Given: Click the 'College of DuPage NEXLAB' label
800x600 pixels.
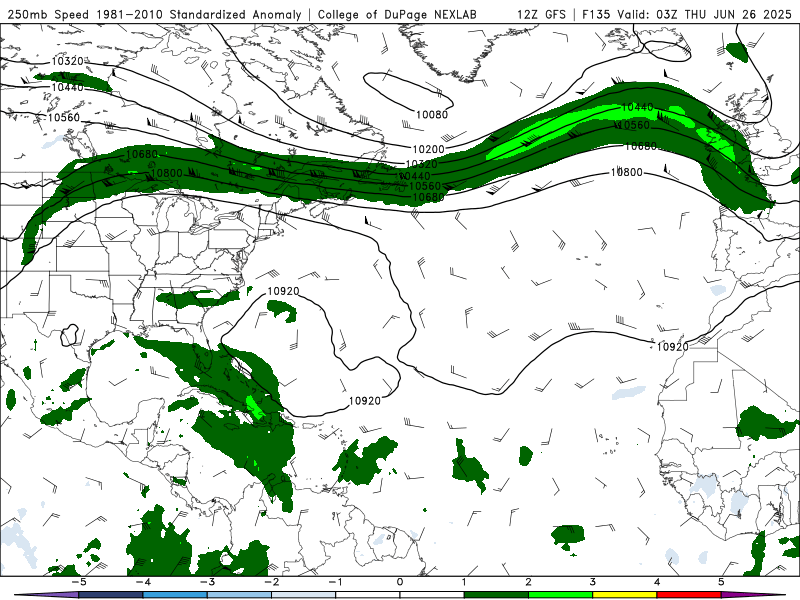Looking at the screenshot, I should tap(397, 14).
